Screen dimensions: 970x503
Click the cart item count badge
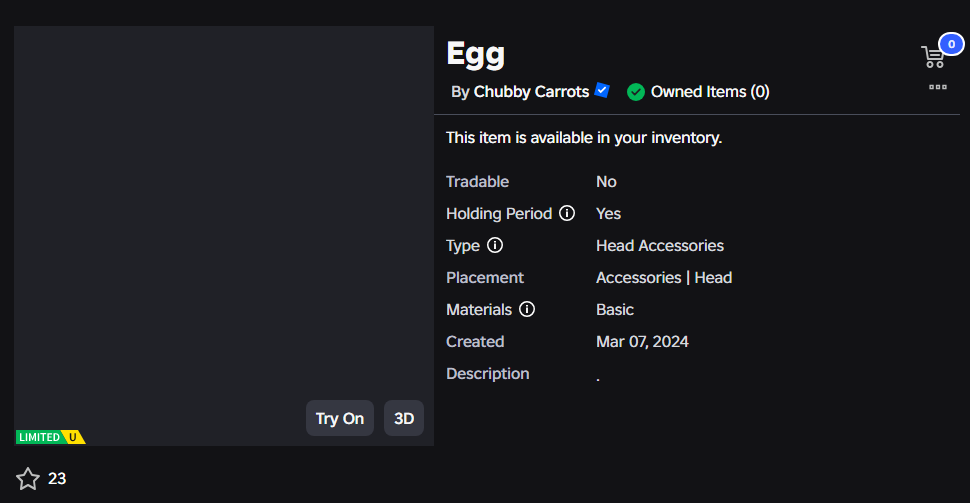[x=951, y=44]
